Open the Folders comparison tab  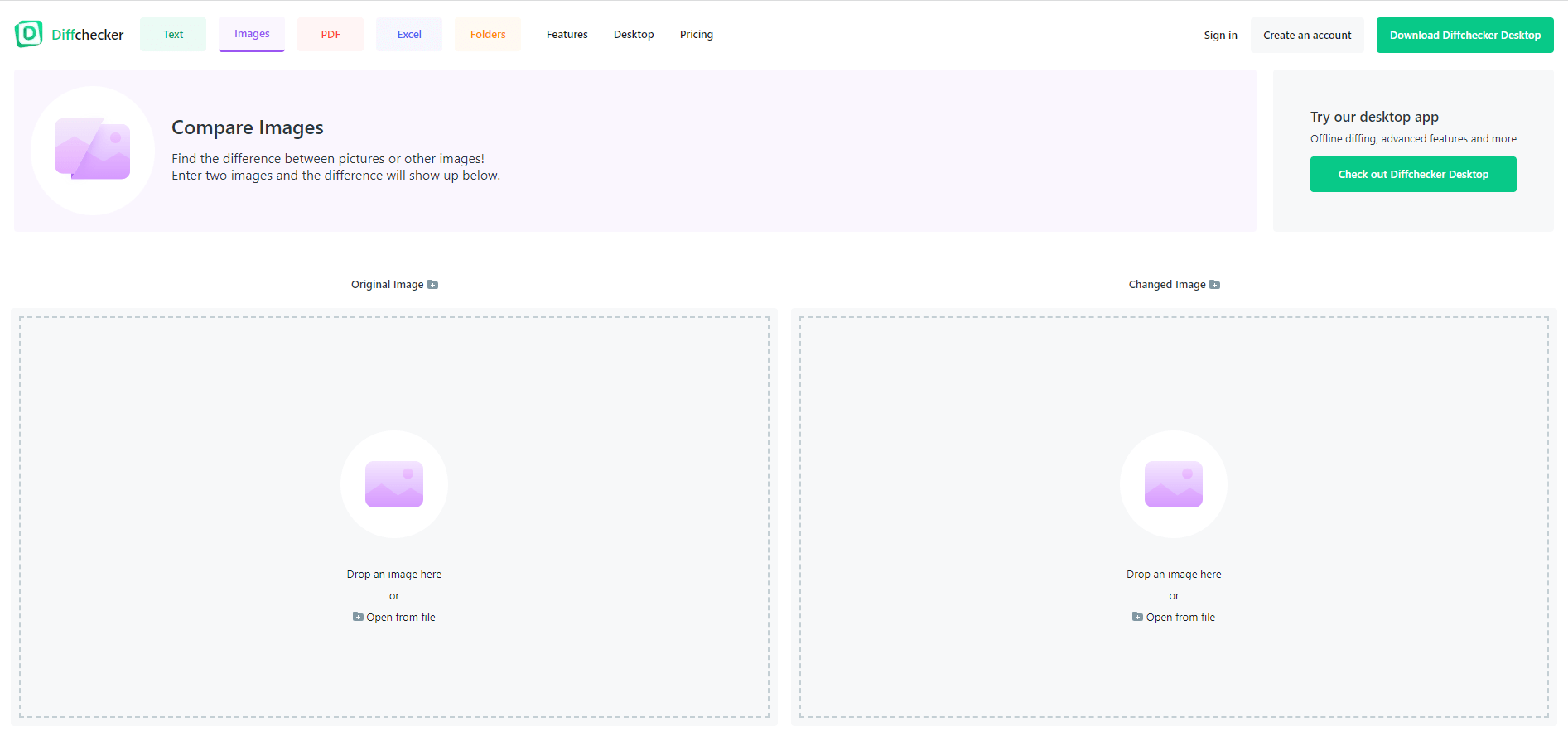point(488,35)
